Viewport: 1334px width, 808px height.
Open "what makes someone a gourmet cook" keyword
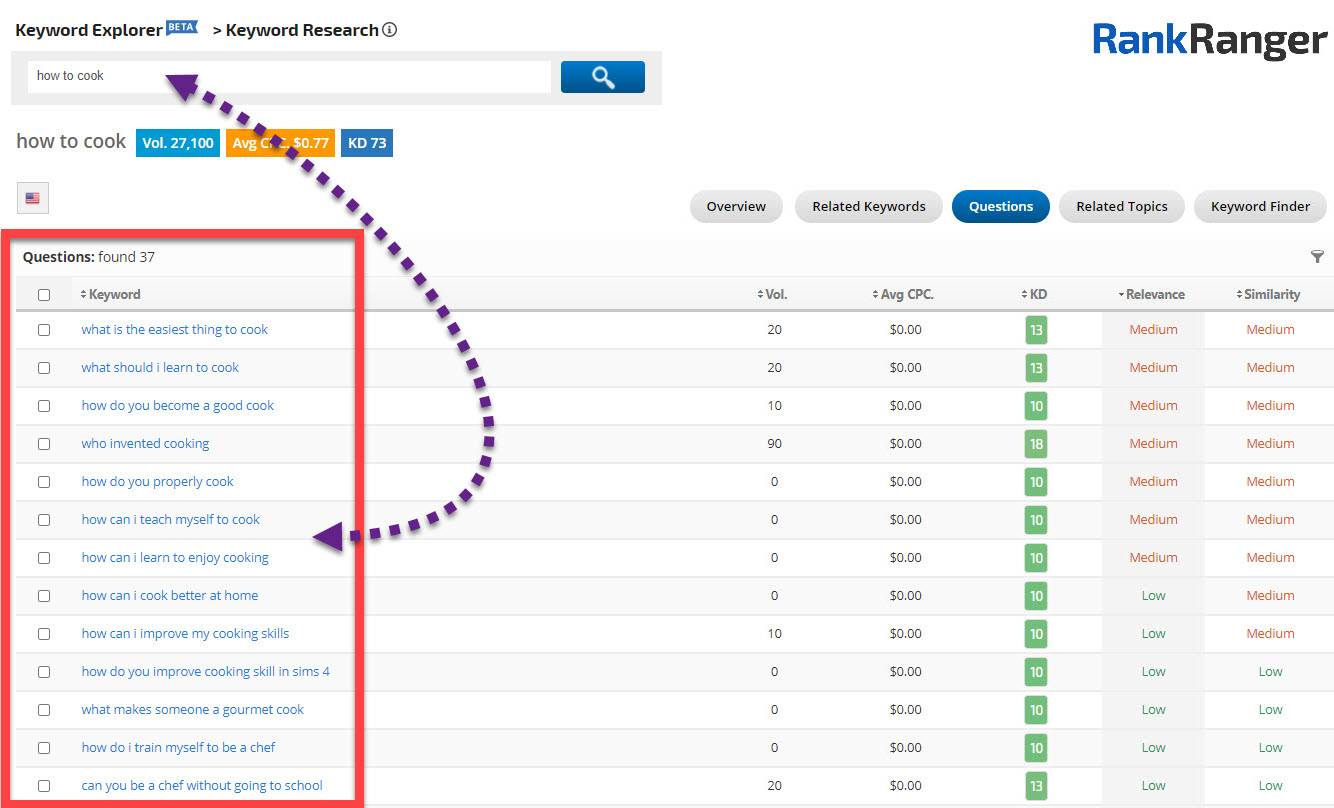[193, 710]
